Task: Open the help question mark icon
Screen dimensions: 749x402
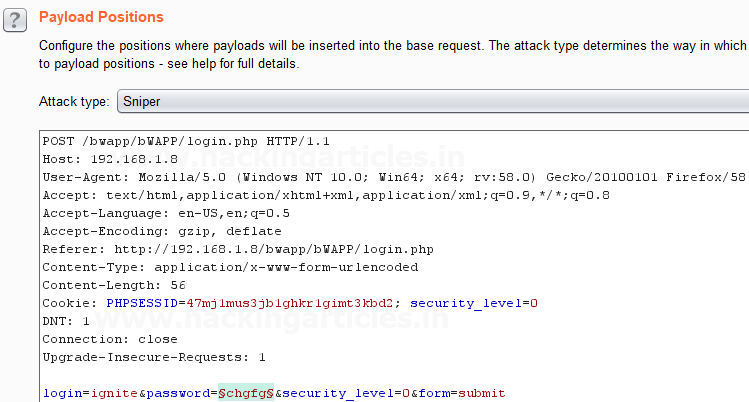Action: [15, 21]
